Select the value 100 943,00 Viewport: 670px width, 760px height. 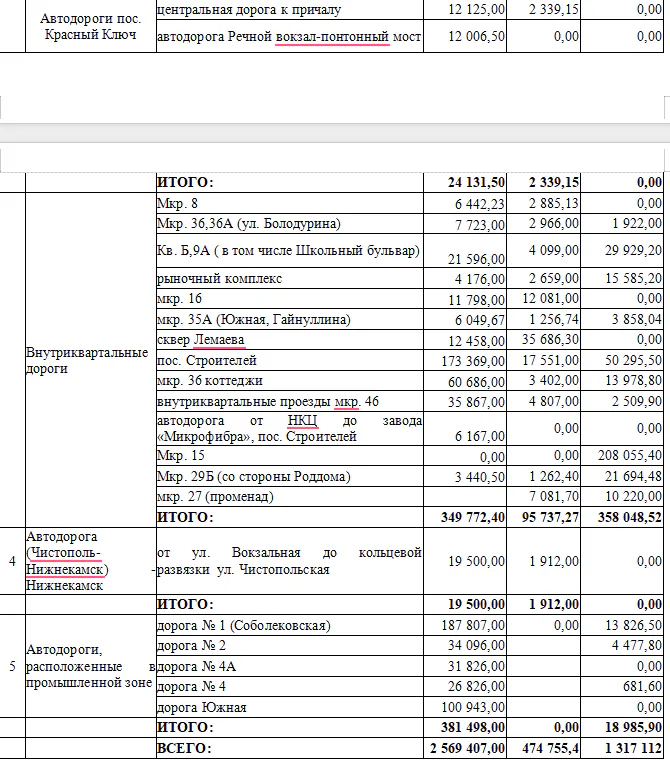(x=473, y=708)
